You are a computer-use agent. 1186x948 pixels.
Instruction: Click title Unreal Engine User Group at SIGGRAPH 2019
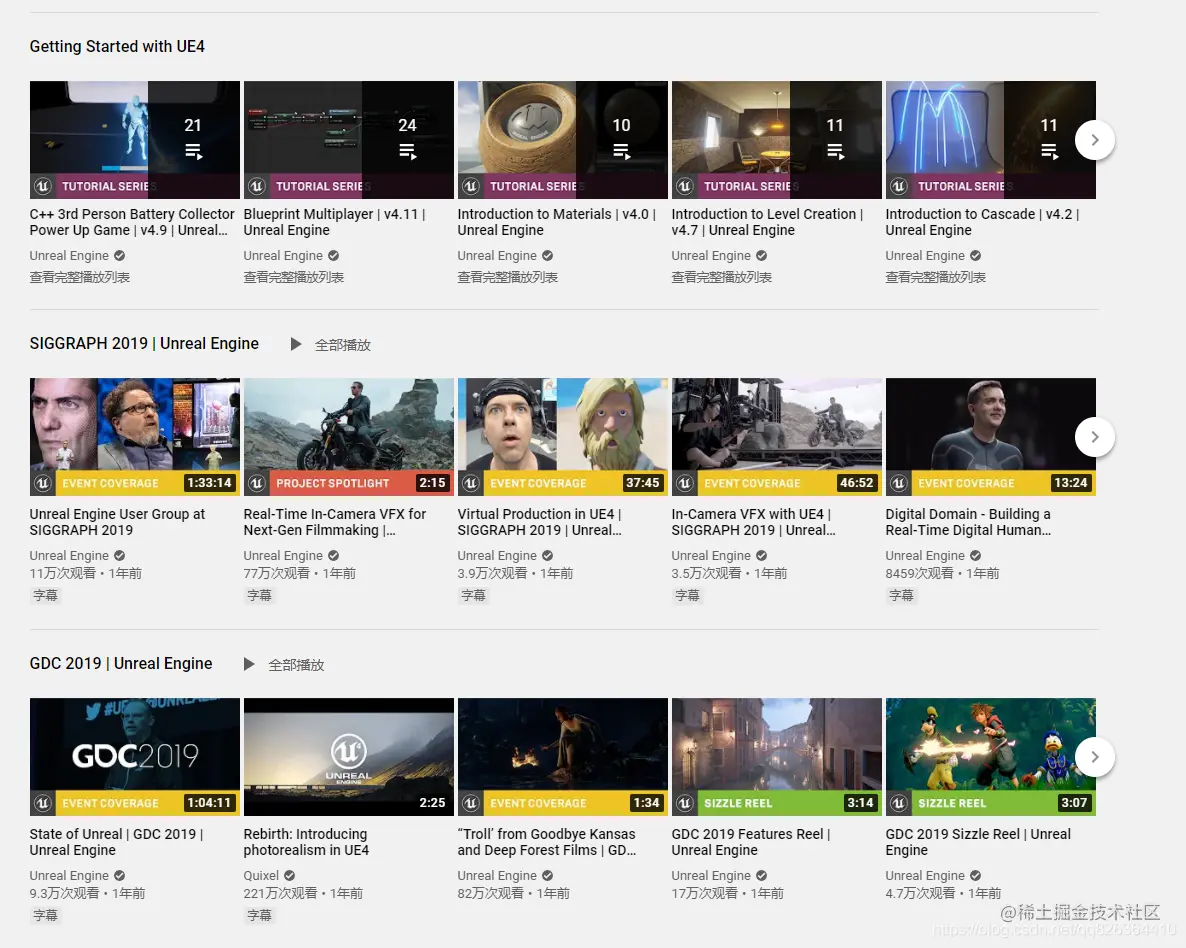[x=117, y=522]
